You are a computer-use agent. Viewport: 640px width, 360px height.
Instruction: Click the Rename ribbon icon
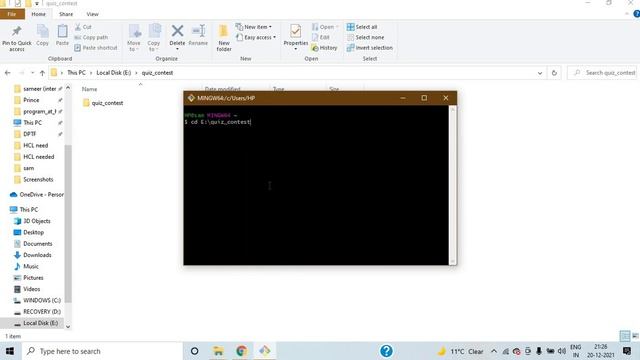(198, 35)
